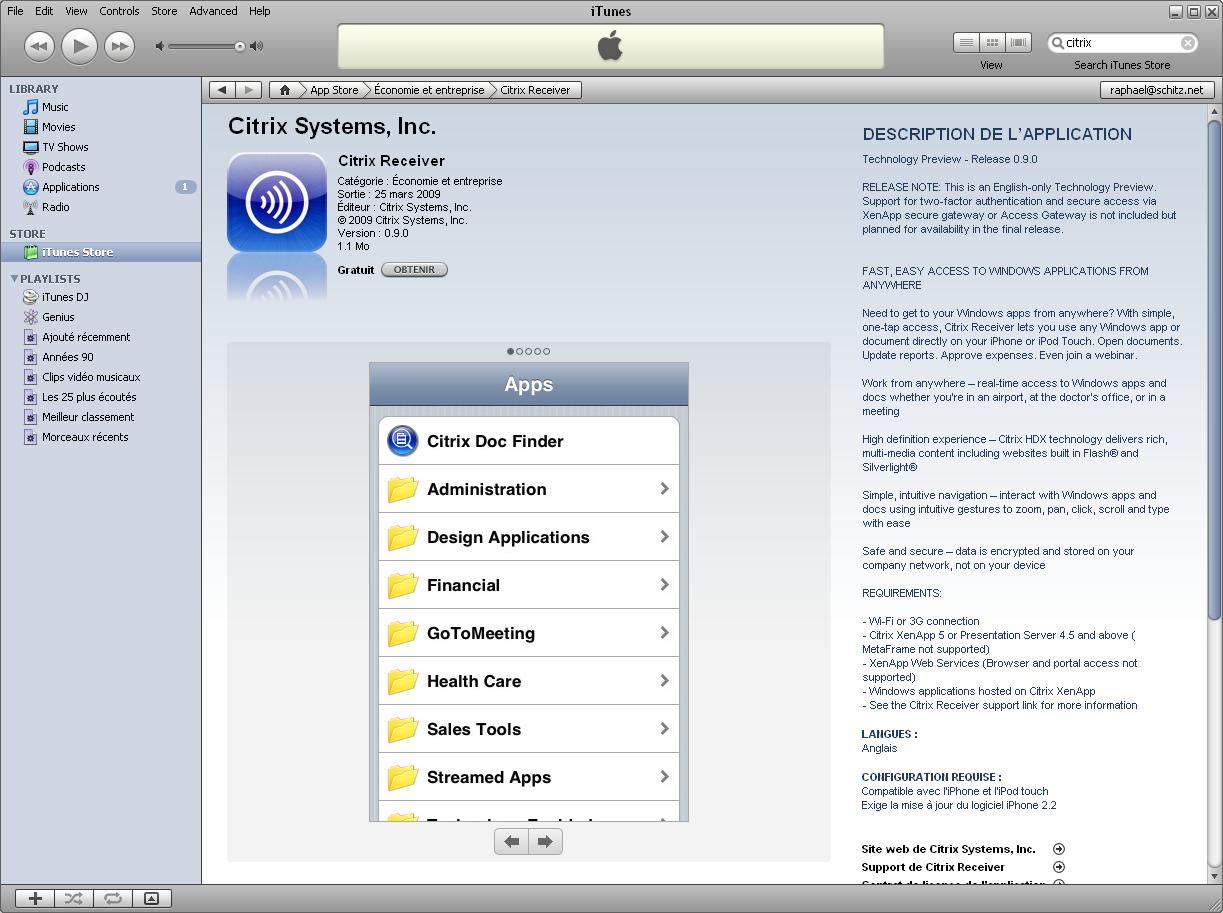Toggle the artwork viewer button
This screenshot has width=1223, height=913.
pyautogui.click(x=151, y=898)
